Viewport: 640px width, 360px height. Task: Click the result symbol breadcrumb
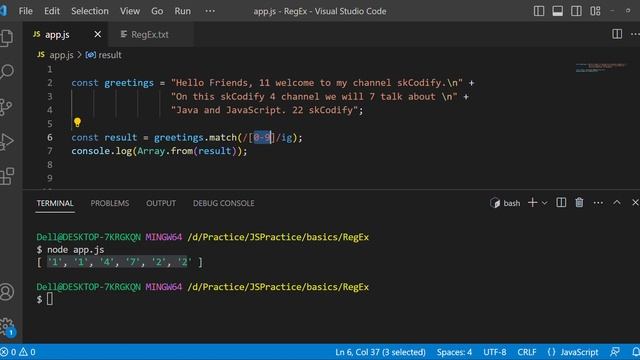click(104, 55)
